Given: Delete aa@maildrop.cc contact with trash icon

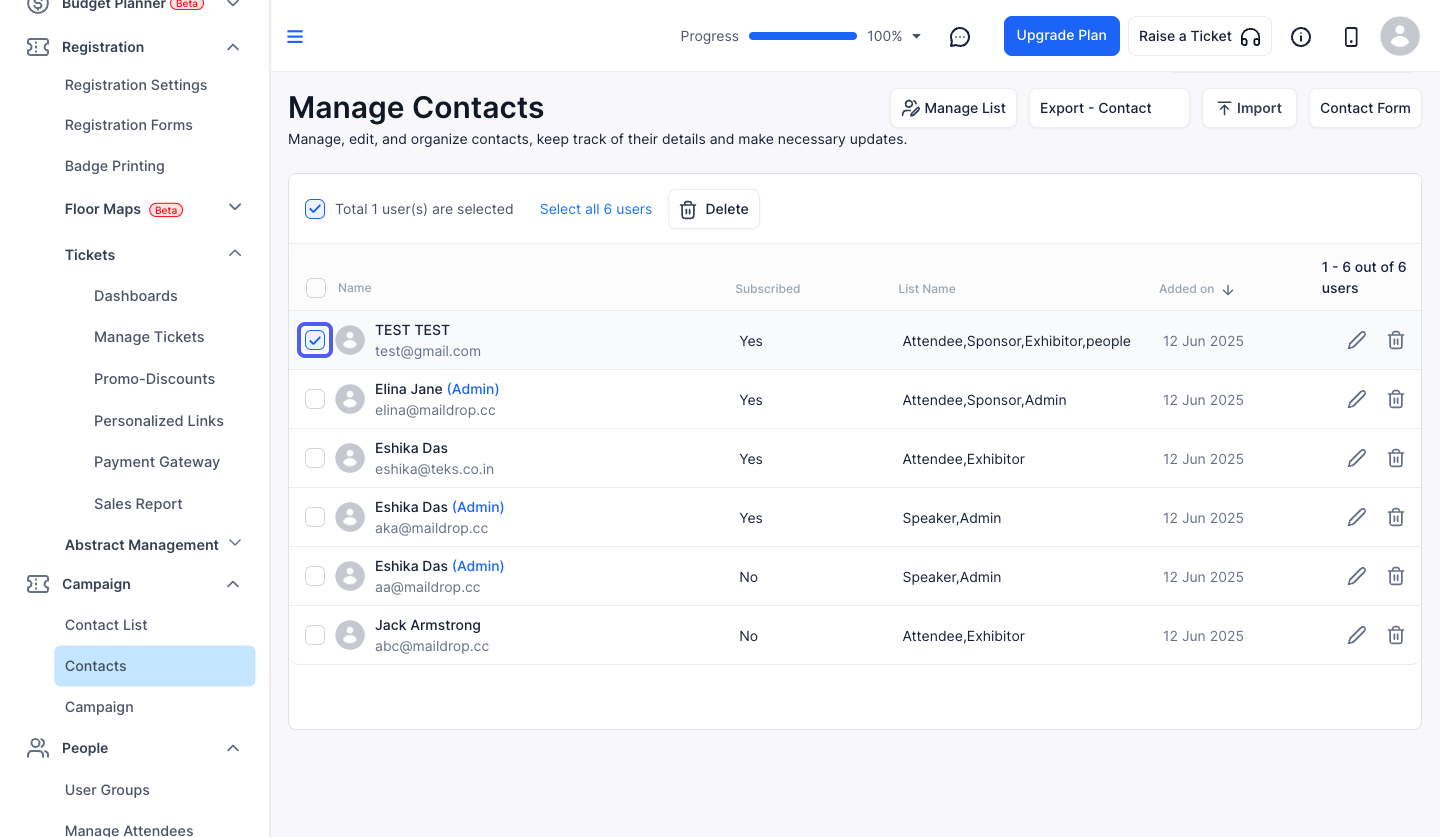Looking at the screenshot, I should (1396, 577).
